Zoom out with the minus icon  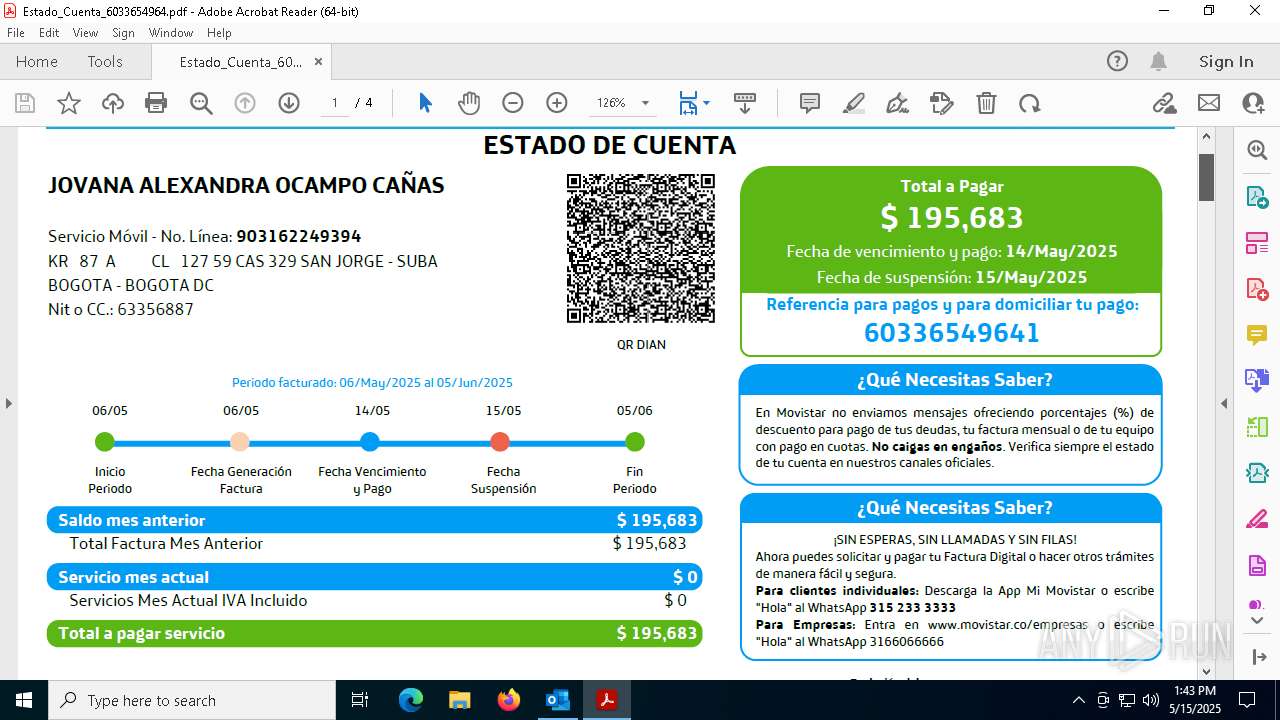click(x=513, y=103)
